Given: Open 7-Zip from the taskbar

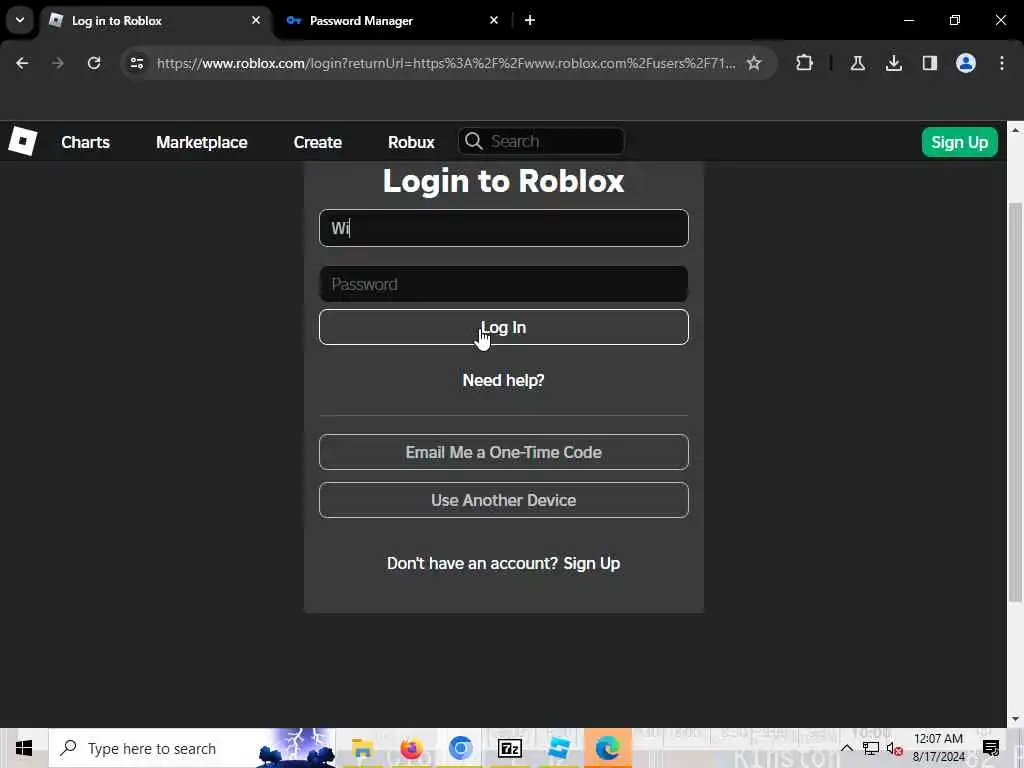Looking at the screenshot, I should (509, 748).
